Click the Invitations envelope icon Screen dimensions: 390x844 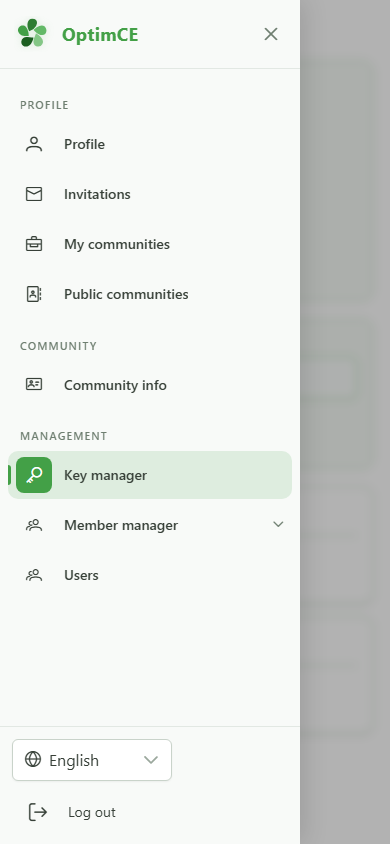34,194
